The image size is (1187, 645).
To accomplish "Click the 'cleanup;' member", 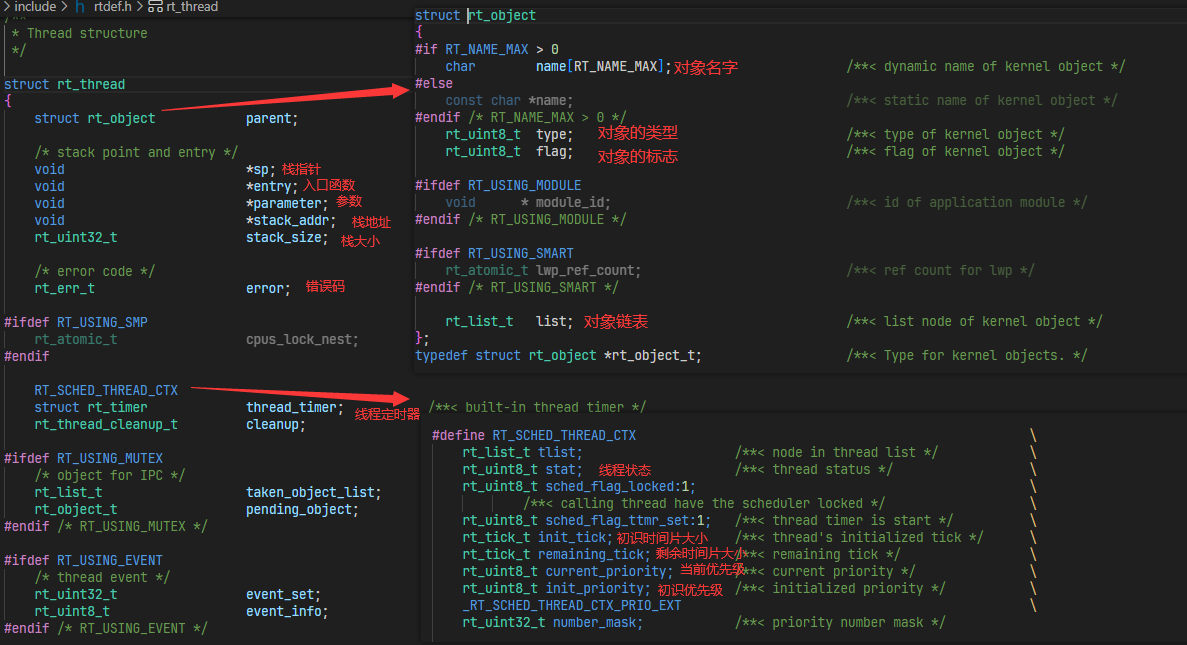I will click(x=276, y=424).
